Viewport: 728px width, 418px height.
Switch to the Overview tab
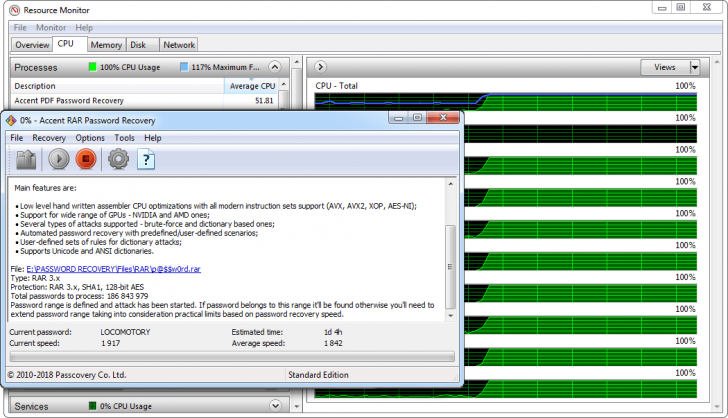pyautogui.click(x=32, y=45)
